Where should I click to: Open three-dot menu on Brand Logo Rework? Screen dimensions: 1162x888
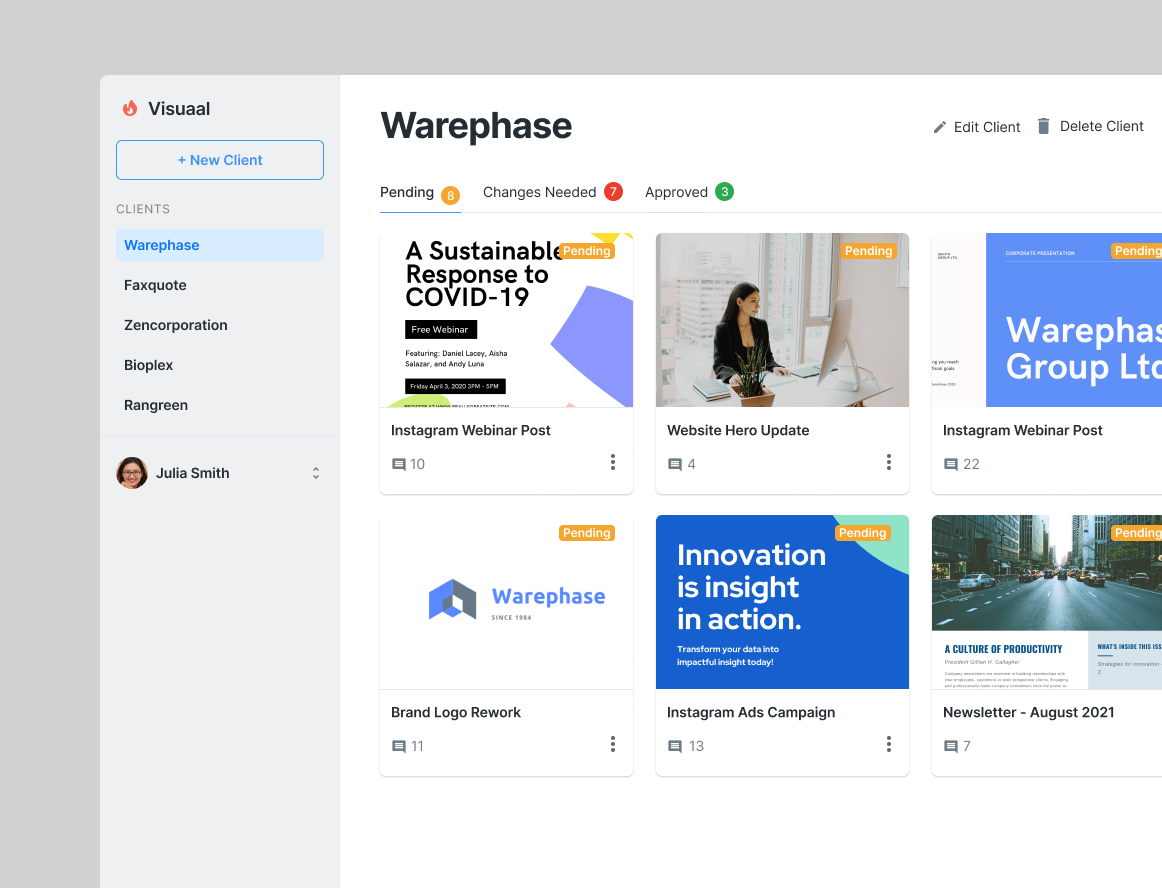click(x=612, y=744)
